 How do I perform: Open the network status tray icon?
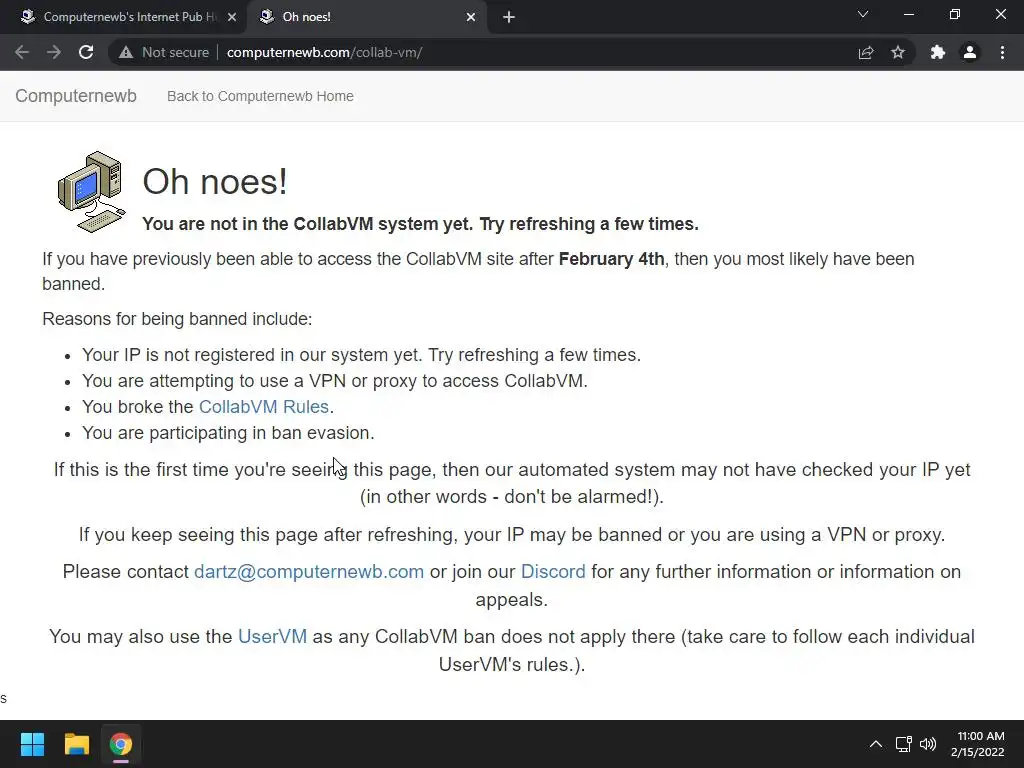[x=903, y=744]
